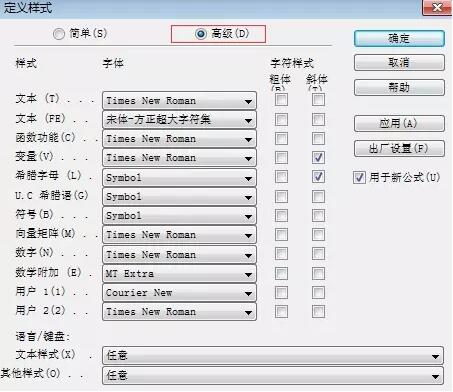Enable italic for 向量矩阵(M) row
The image size is (453, 392).
318,235
